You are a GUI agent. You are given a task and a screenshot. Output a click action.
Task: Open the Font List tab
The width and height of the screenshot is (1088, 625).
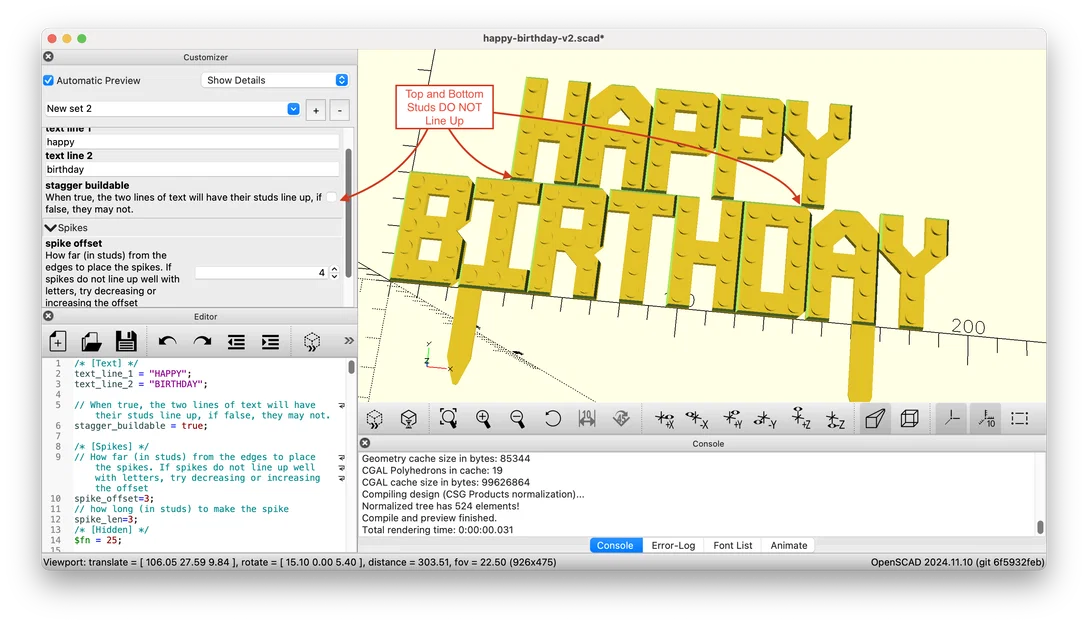[x=733, y=545]
